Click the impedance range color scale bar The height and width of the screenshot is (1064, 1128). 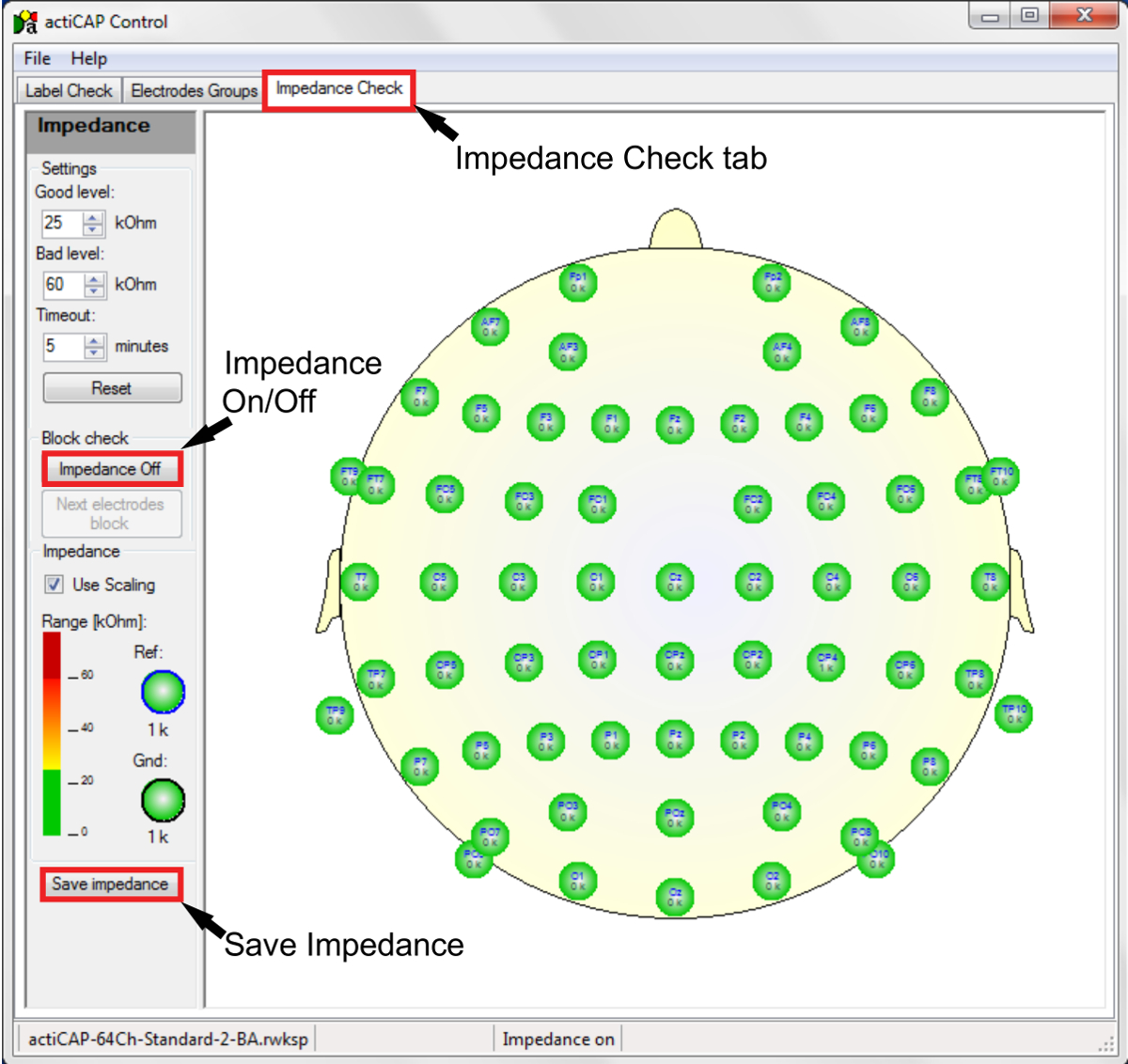point(52,733)
